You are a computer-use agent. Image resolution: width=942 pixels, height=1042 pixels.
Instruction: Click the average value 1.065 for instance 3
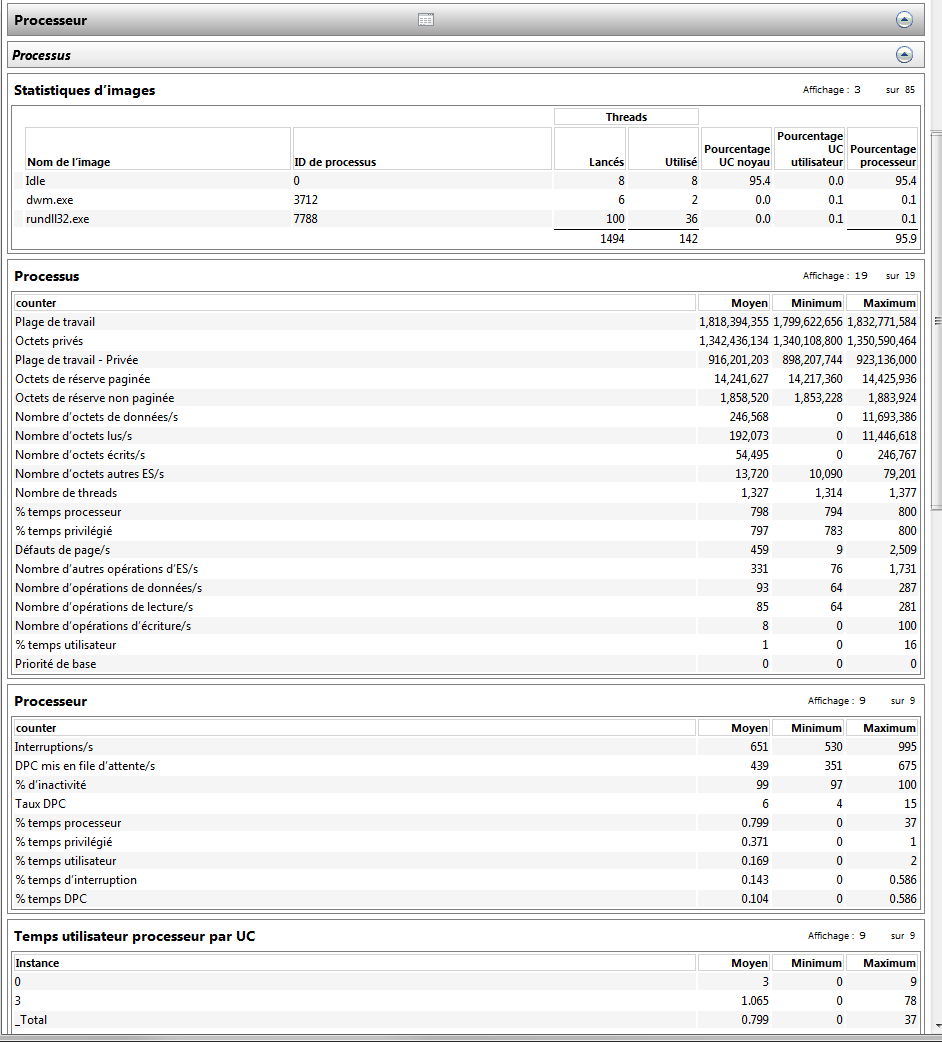[x=755, y=1001]
